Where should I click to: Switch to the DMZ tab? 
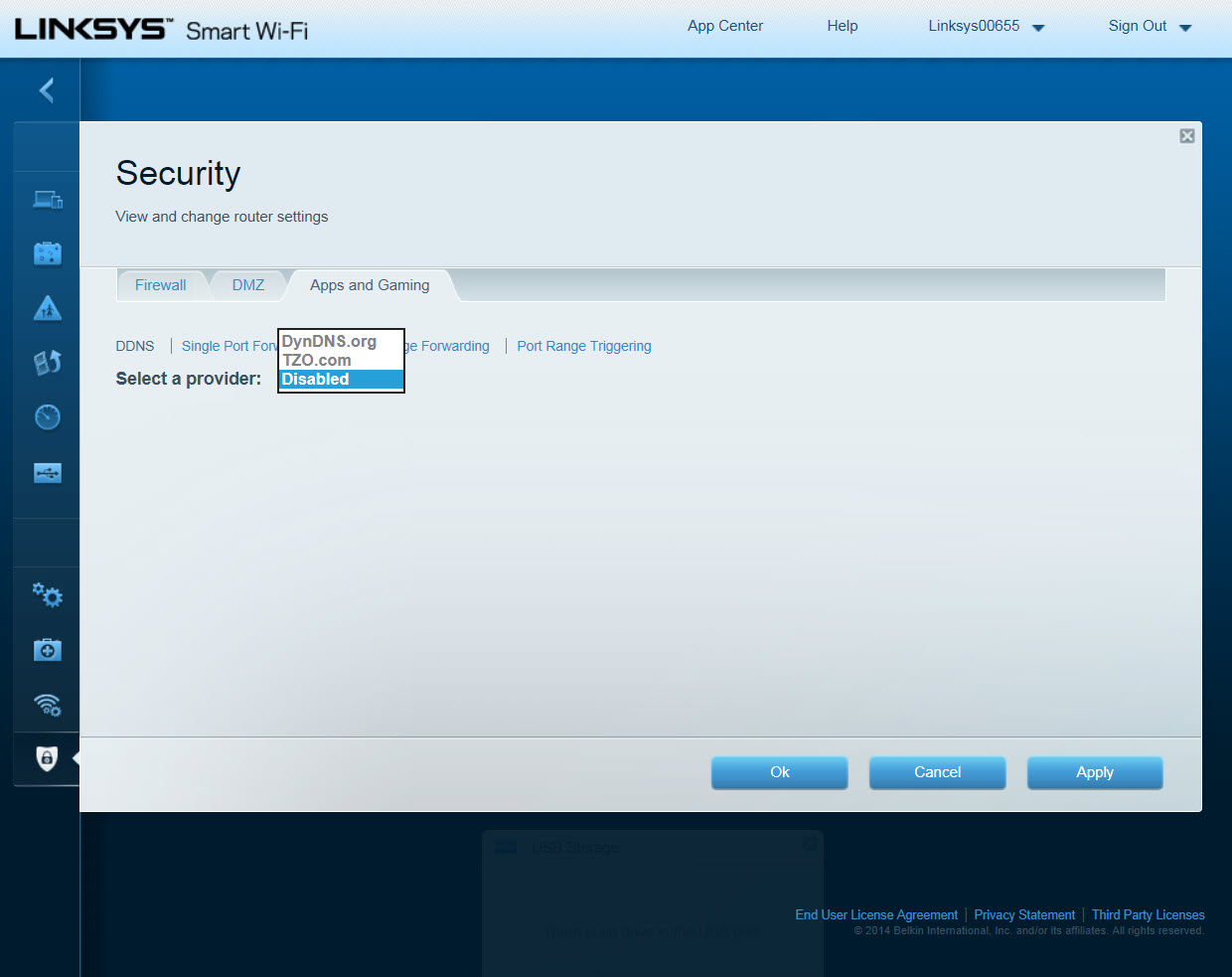click(248, 285)
